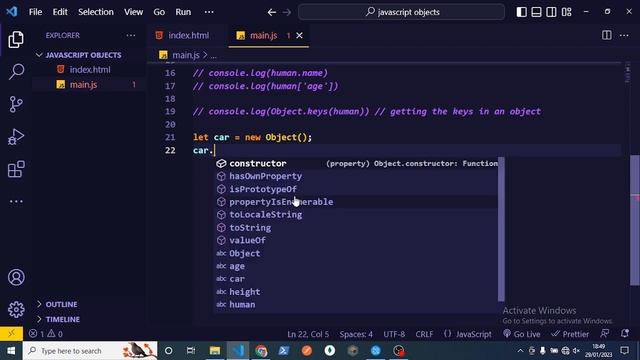Open main.js in the Explorer tree
The height and width of the screenshot is (360, 640).
(83, 85)
